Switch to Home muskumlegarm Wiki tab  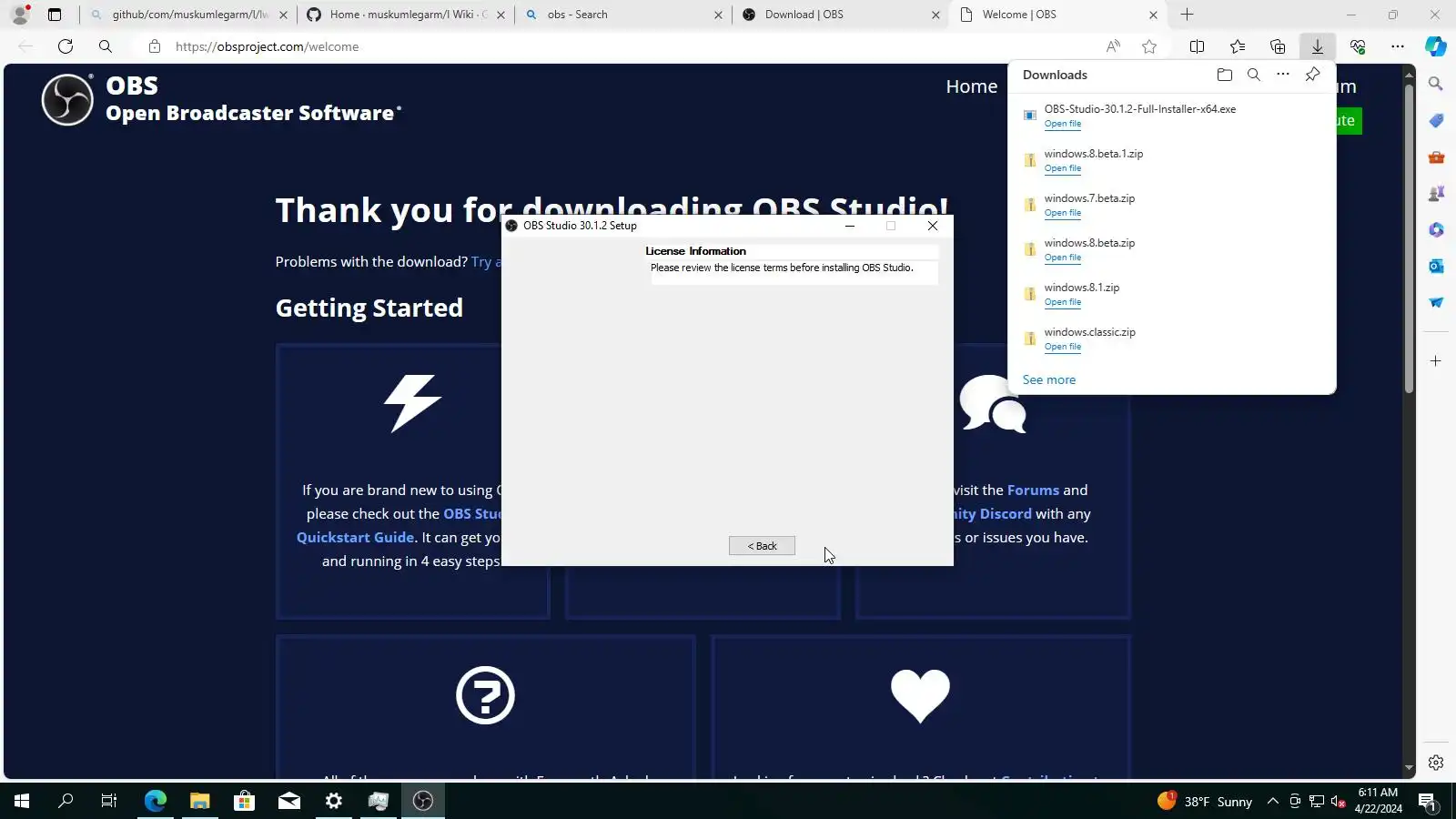405,15
